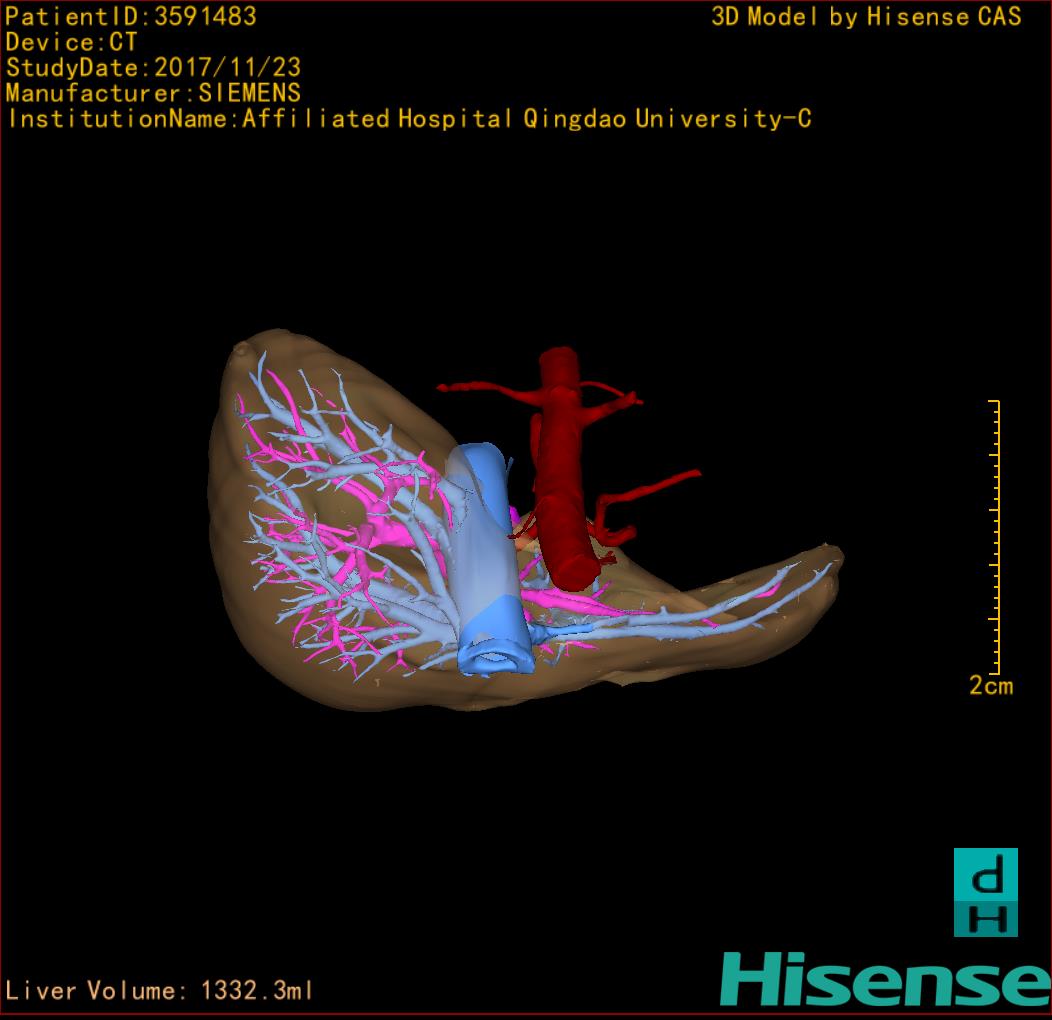The image size is (1052, 1020).
Task: Click the Manufacturer:SIEMENS label
Action: click(x=153, y=93)
